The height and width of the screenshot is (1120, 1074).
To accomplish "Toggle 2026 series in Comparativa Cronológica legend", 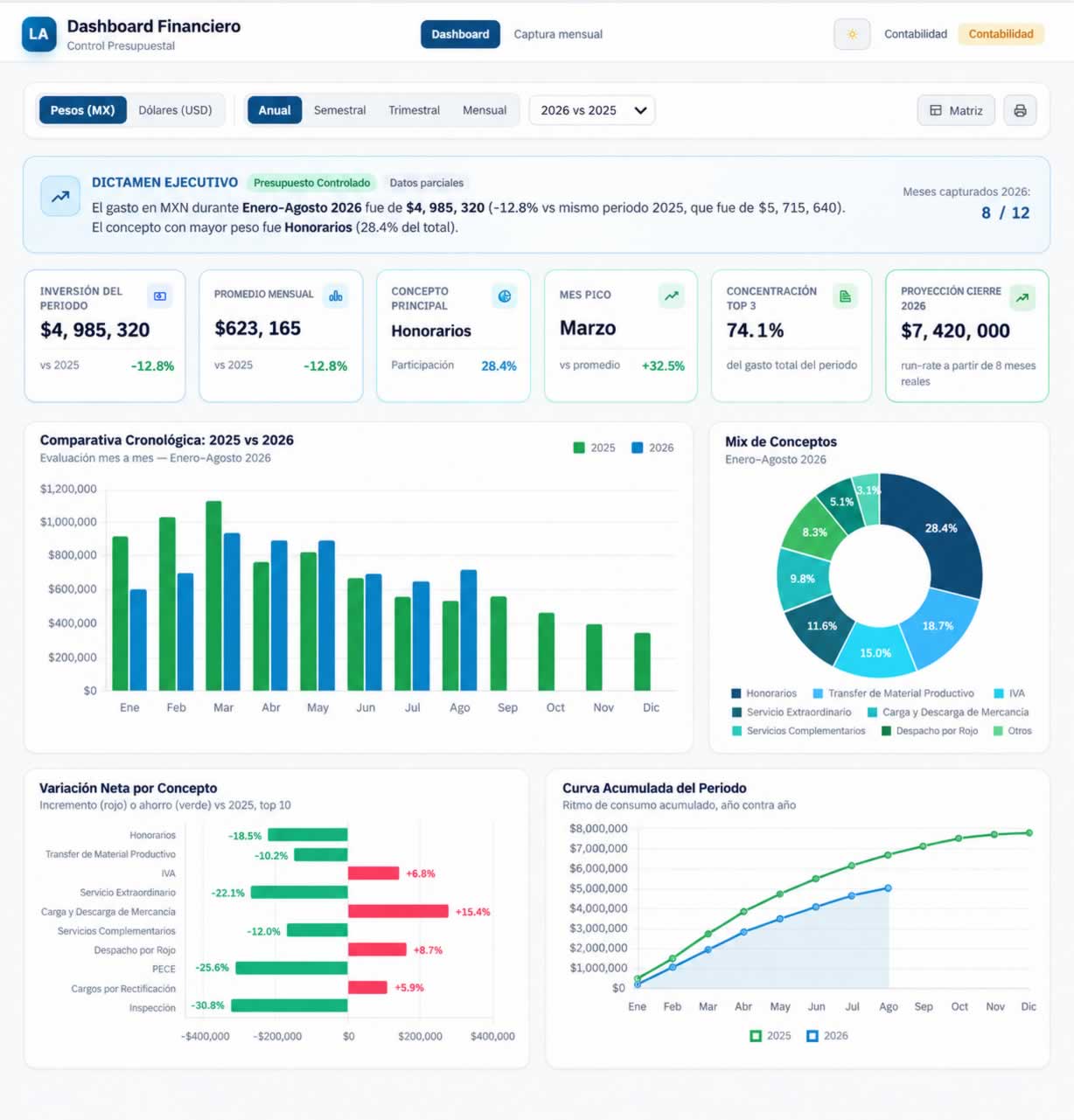I will [652, 448].
